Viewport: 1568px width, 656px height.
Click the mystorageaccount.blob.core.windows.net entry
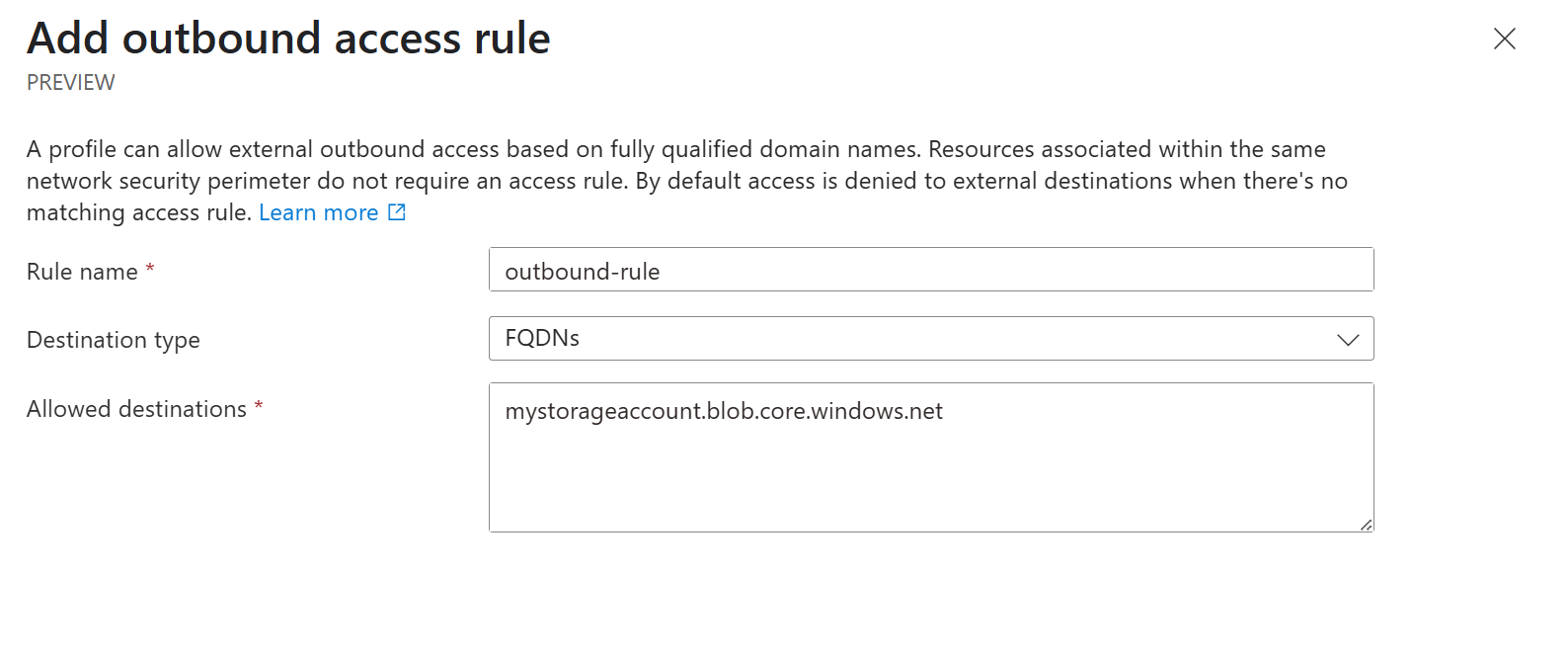coord(724,411)
